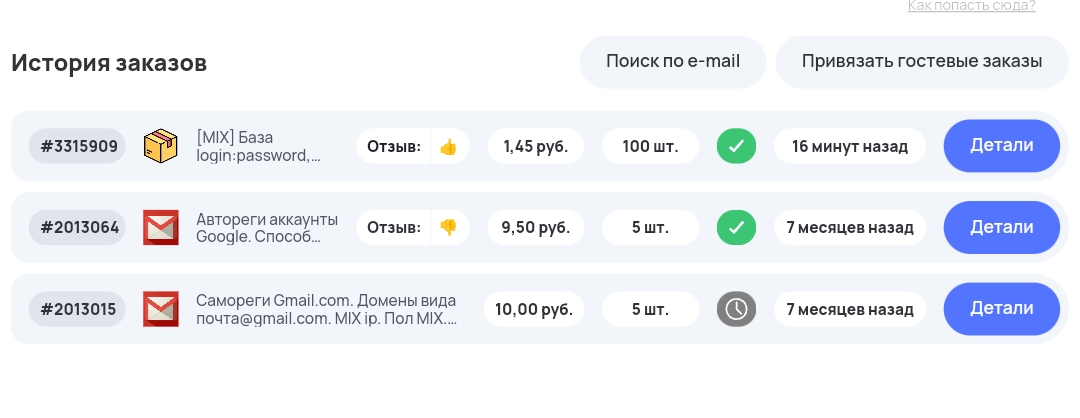Click the green checkmark status for order #2013064
Screen dimensions: 1080x418
736,228
